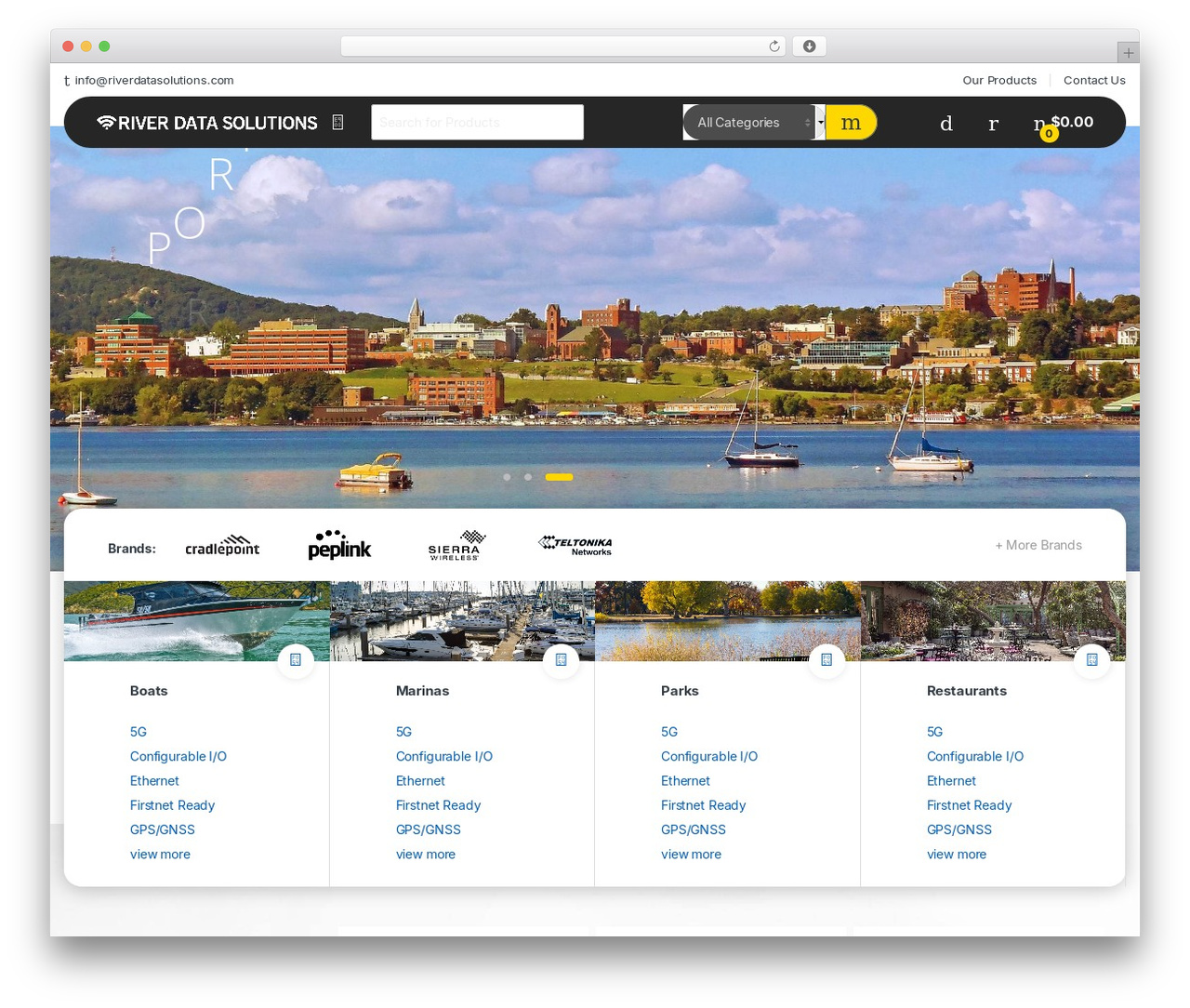This screenshot has width=1190, height=1008.
Task: Open the Restaurants thumbnail image
Action: point(993,621)
